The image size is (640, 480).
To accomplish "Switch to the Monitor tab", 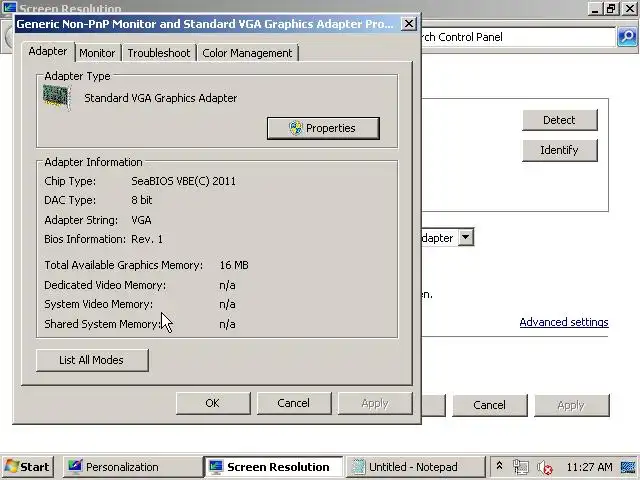I will tap(97, 53).
